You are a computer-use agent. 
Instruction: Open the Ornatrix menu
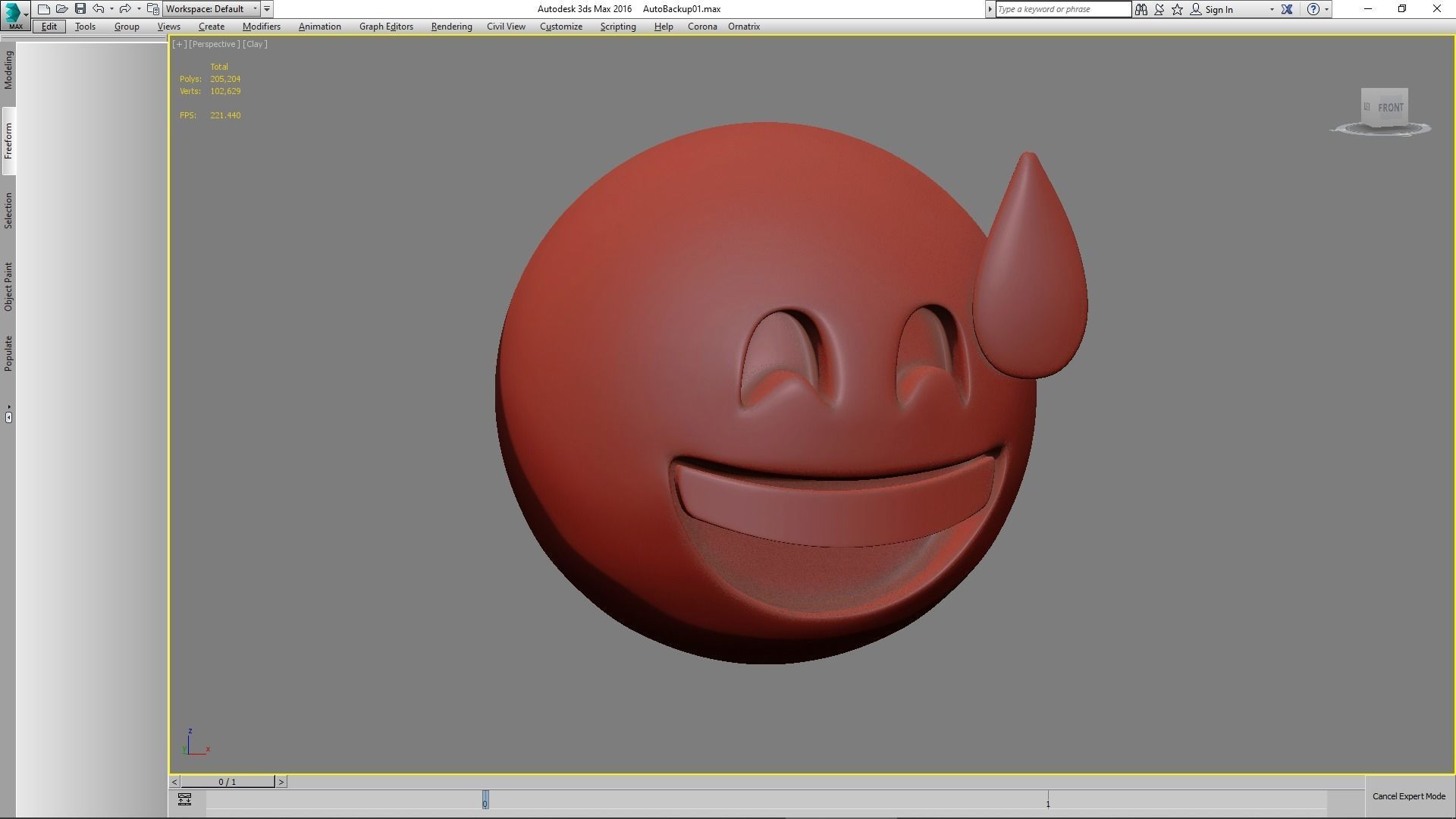(x=744, y=27)
